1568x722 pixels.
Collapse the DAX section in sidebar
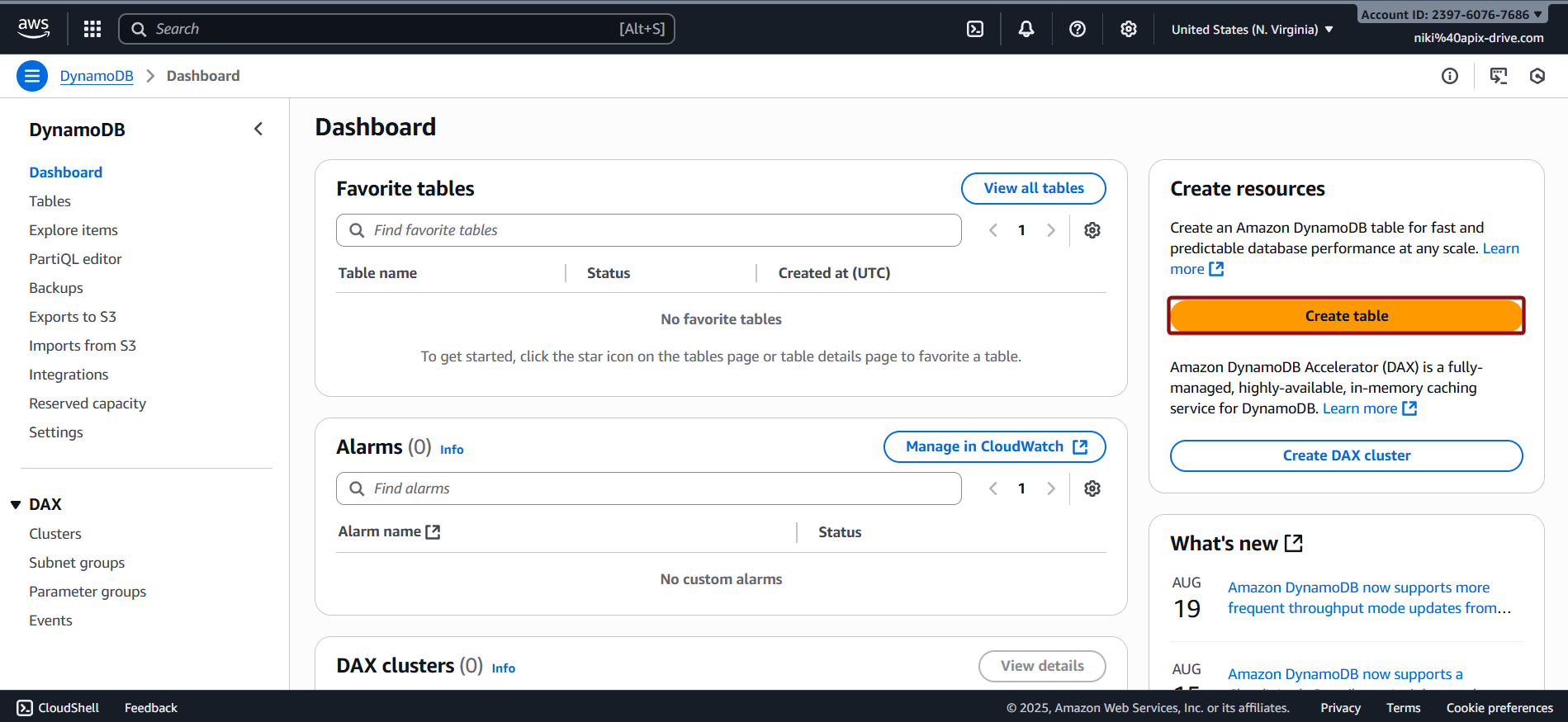[x=16, y=504]
